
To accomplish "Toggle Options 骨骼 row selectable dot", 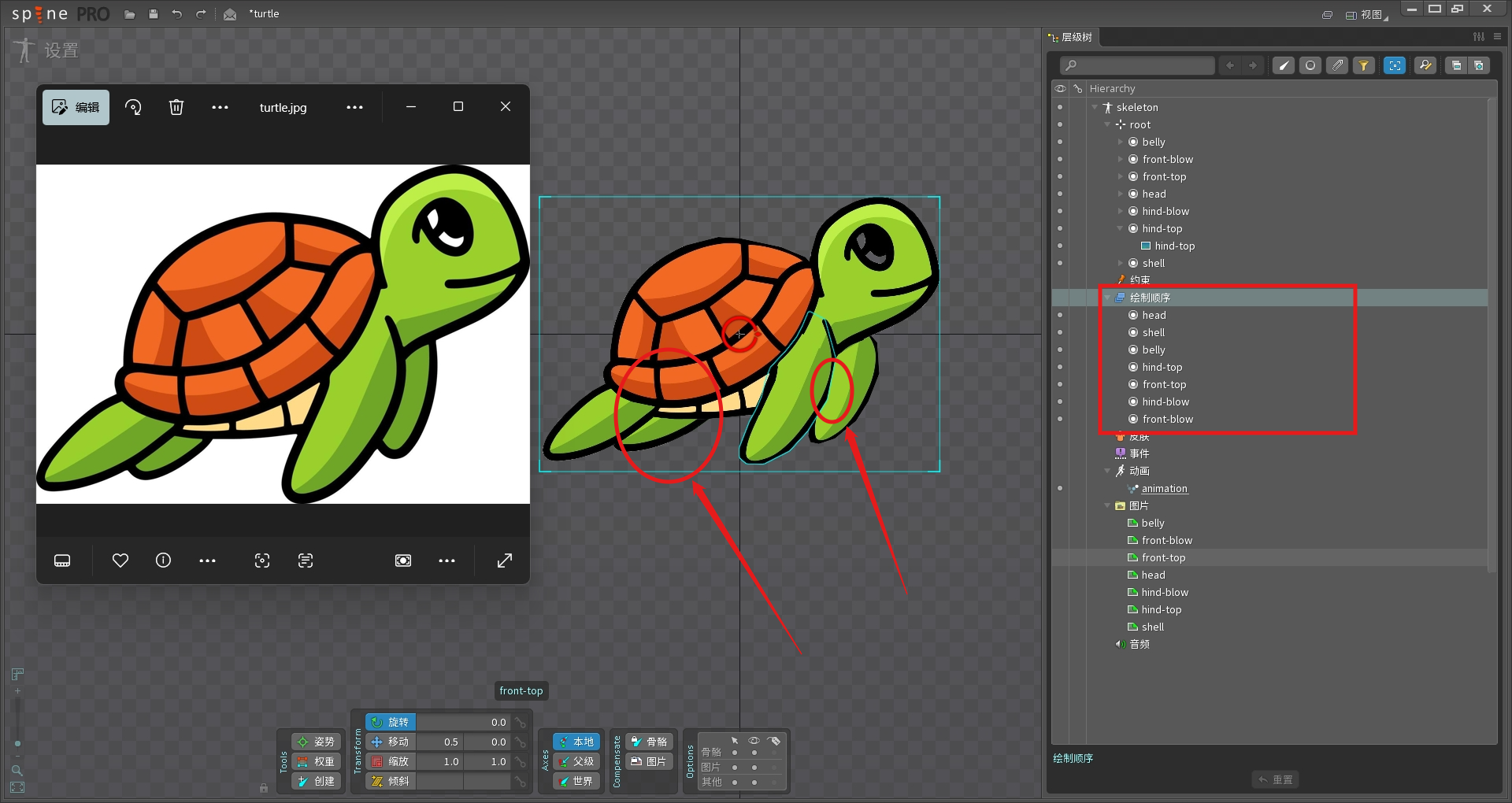I will [x=735, y=753].
